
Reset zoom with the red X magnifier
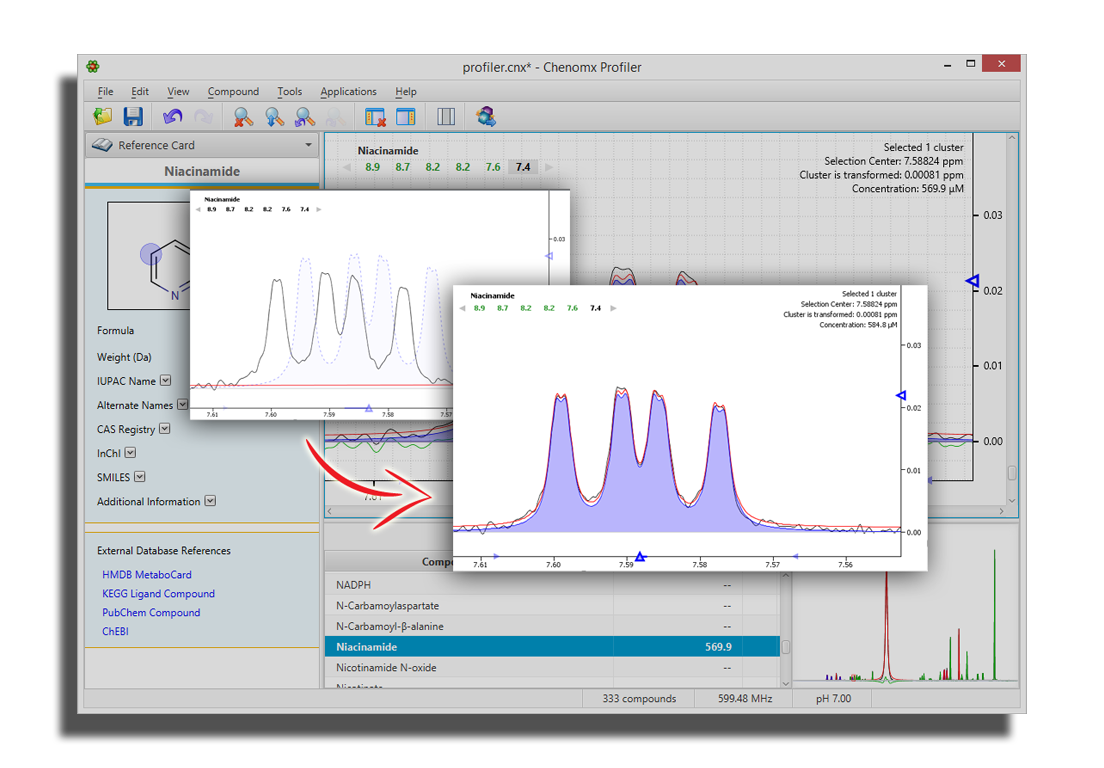244,116
